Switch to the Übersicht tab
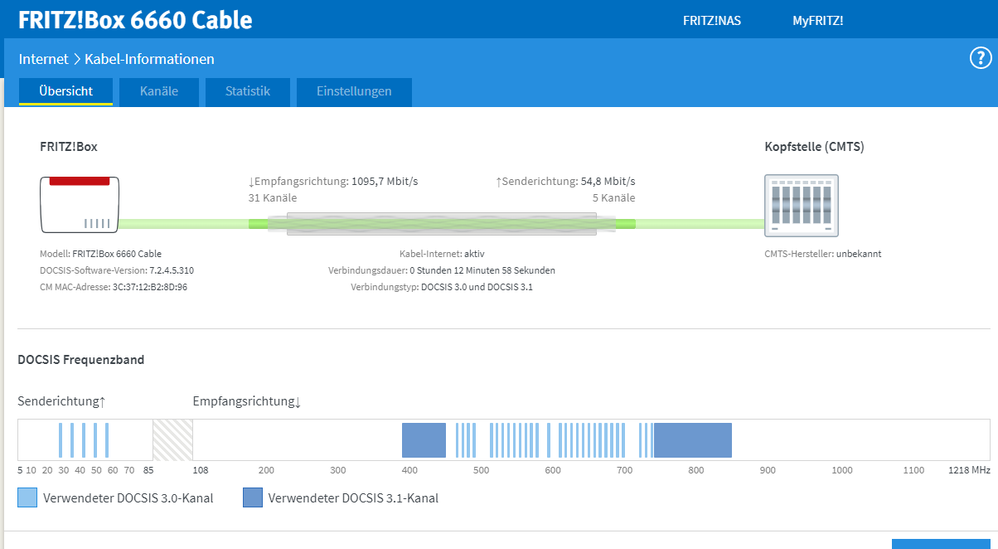This screenshot has height=549, width=998. pyautogui.click(x=66, y=91)
